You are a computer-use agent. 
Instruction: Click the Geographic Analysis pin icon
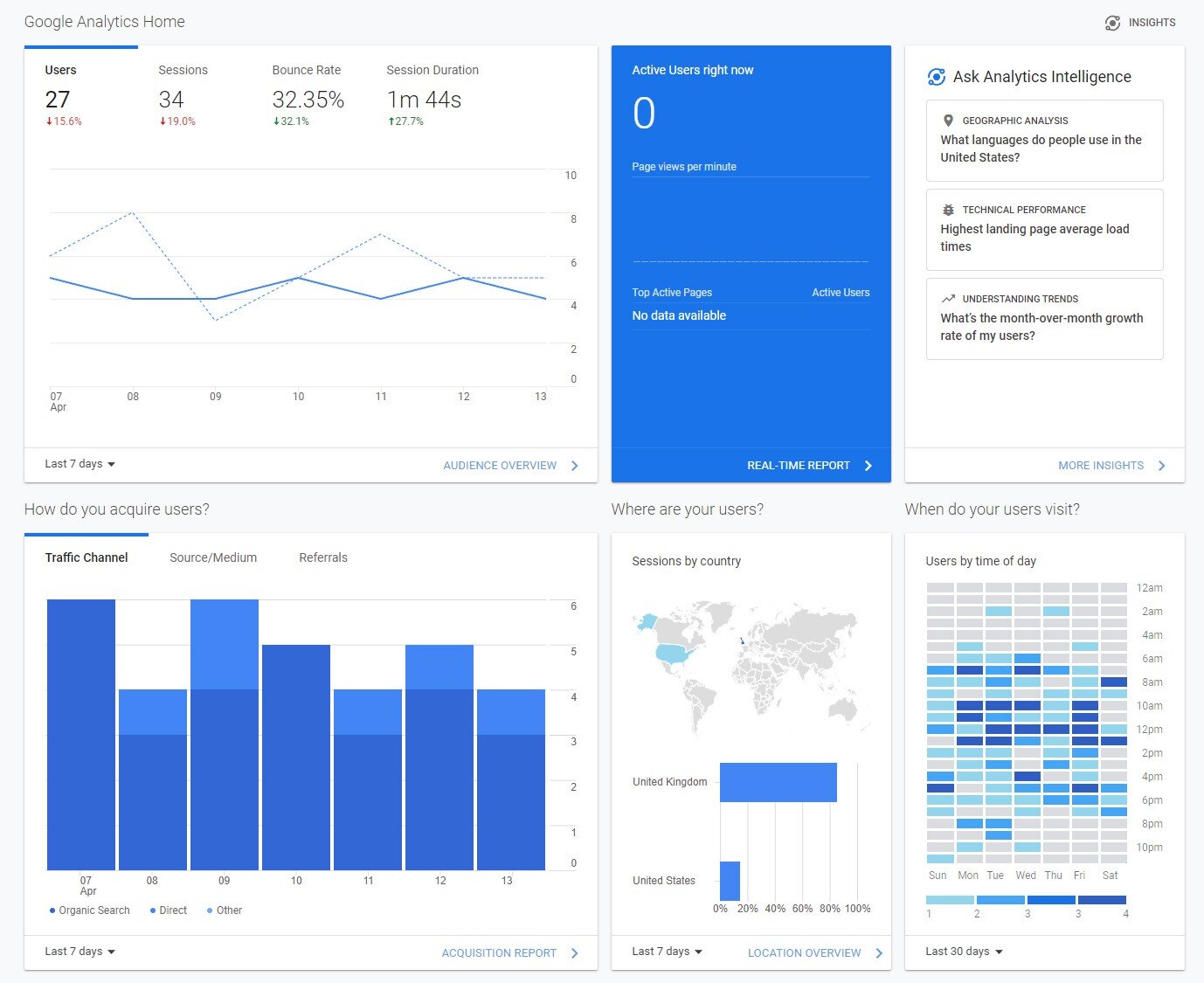click(948, 121)
